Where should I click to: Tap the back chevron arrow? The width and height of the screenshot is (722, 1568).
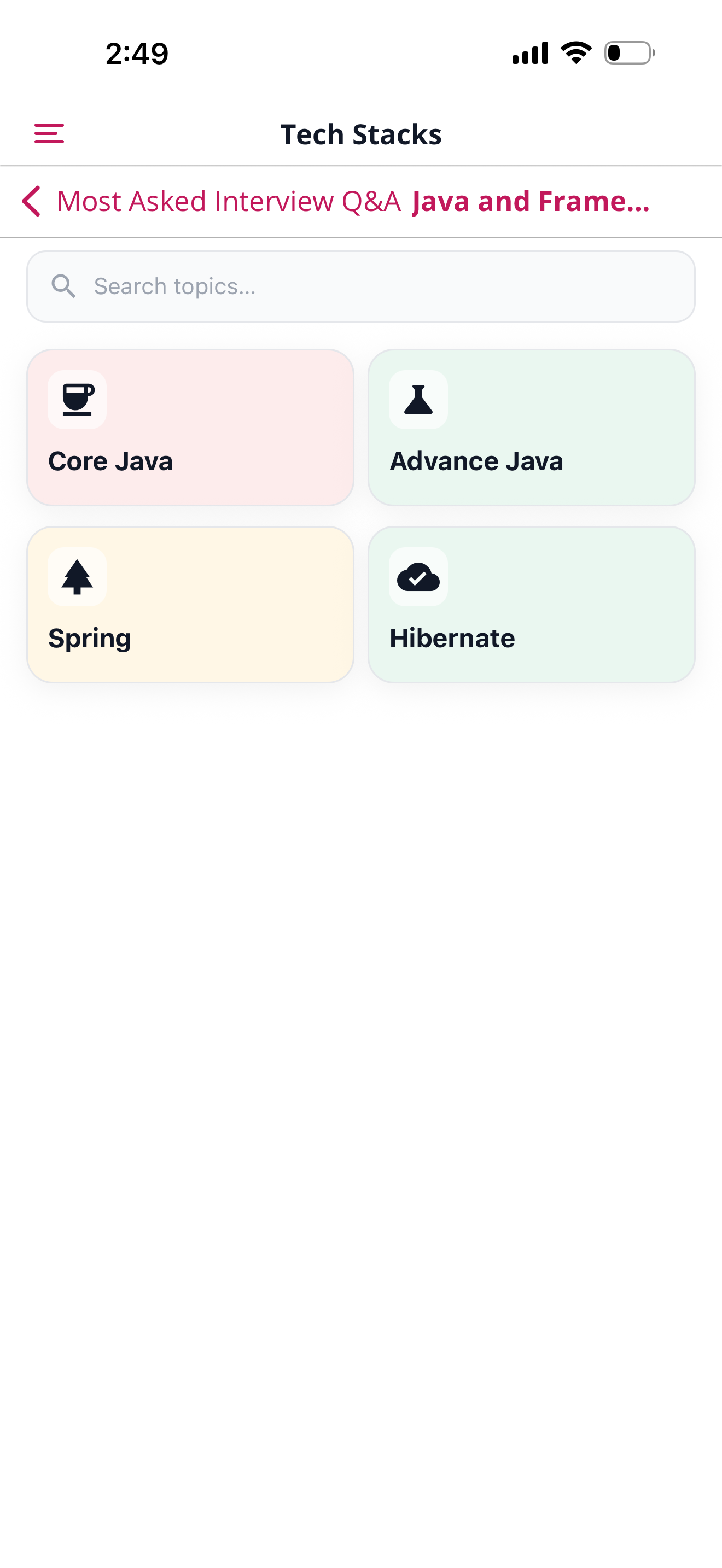31,201
